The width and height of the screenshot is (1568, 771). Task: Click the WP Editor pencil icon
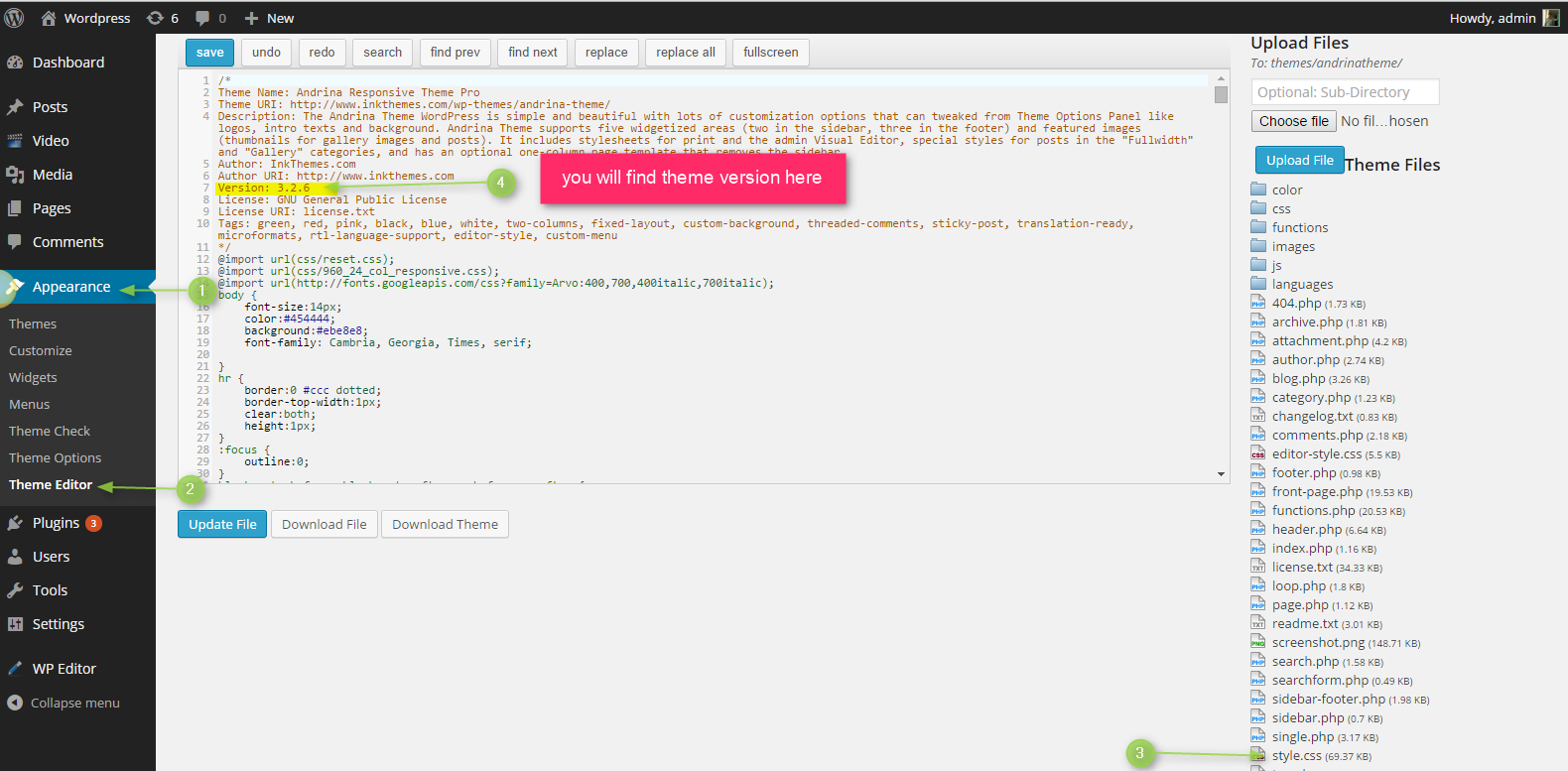pyautogui.click(x=15, y=669)
